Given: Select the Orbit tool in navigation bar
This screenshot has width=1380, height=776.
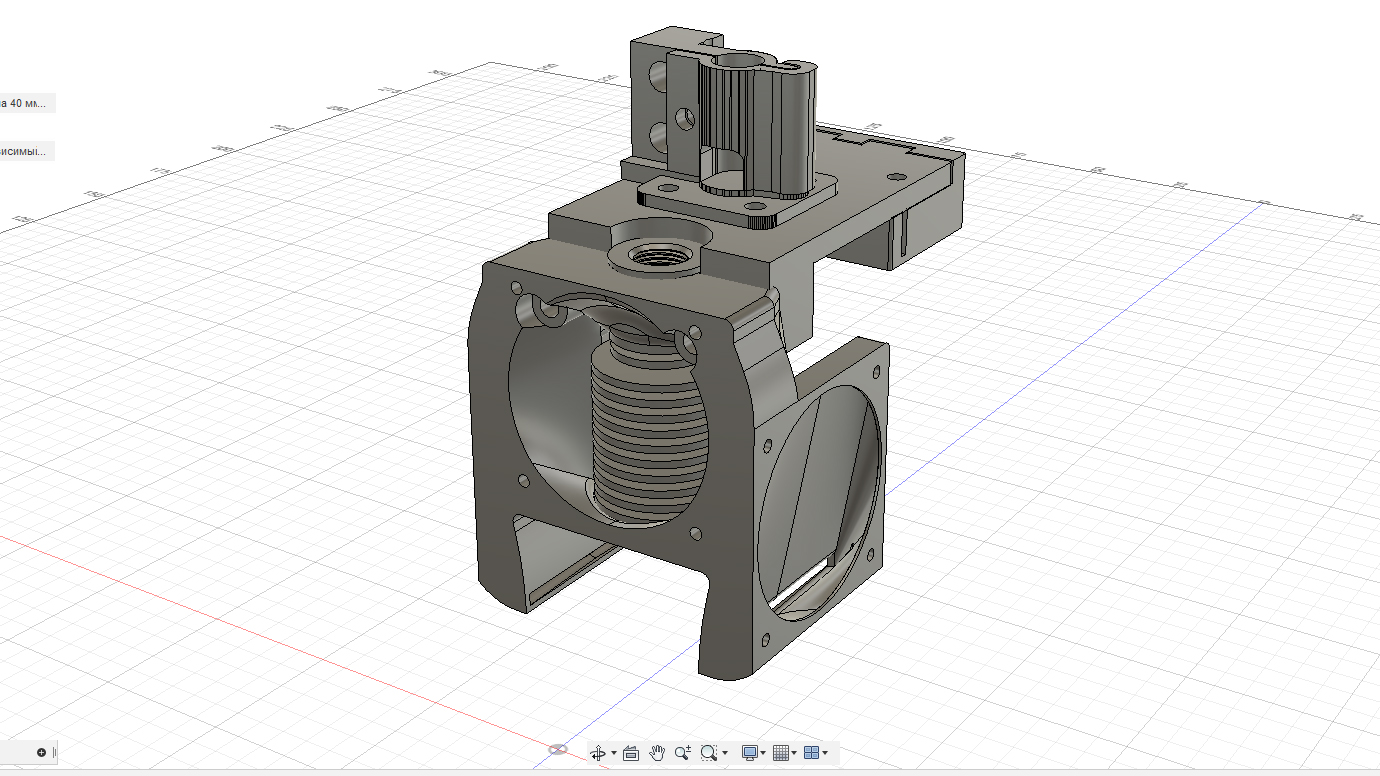Looking at the screenshot, I should pos(598,753).
